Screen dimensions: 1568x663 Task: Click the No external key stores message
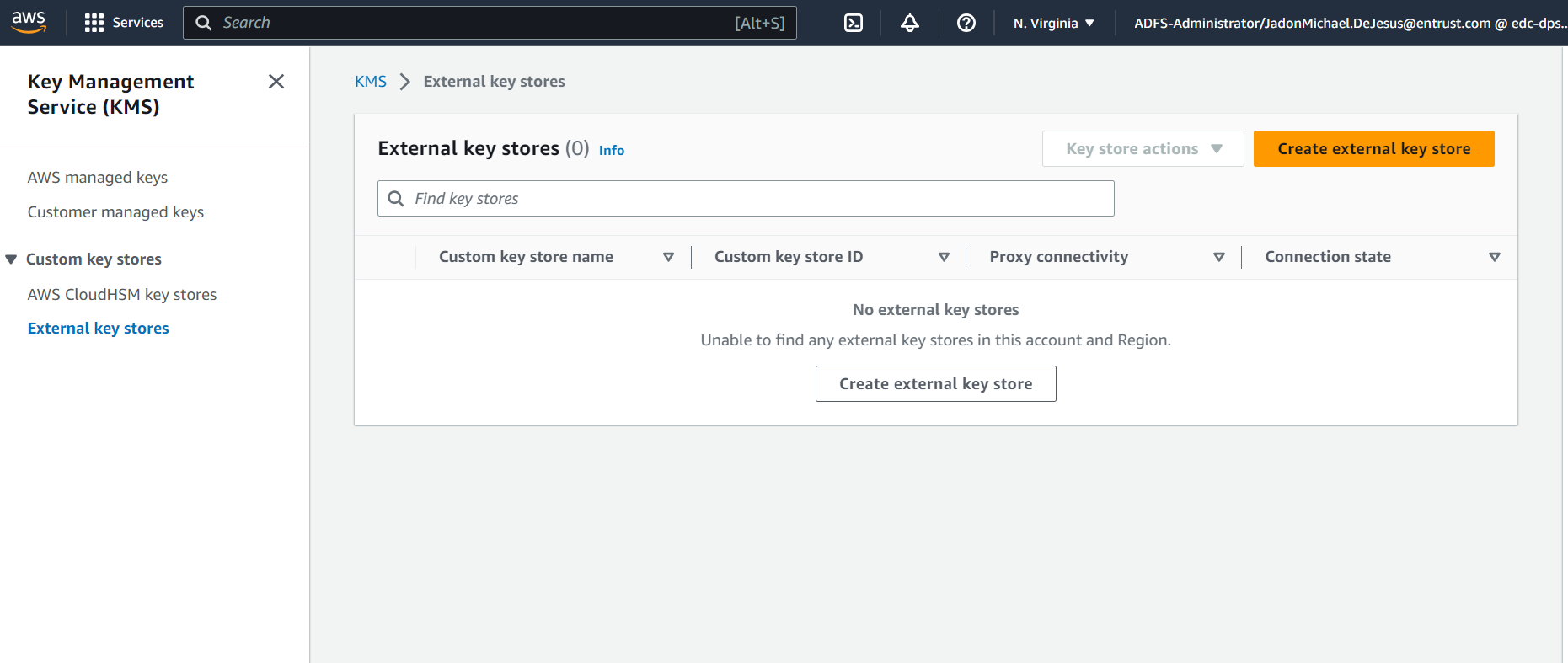coord(935,310)
